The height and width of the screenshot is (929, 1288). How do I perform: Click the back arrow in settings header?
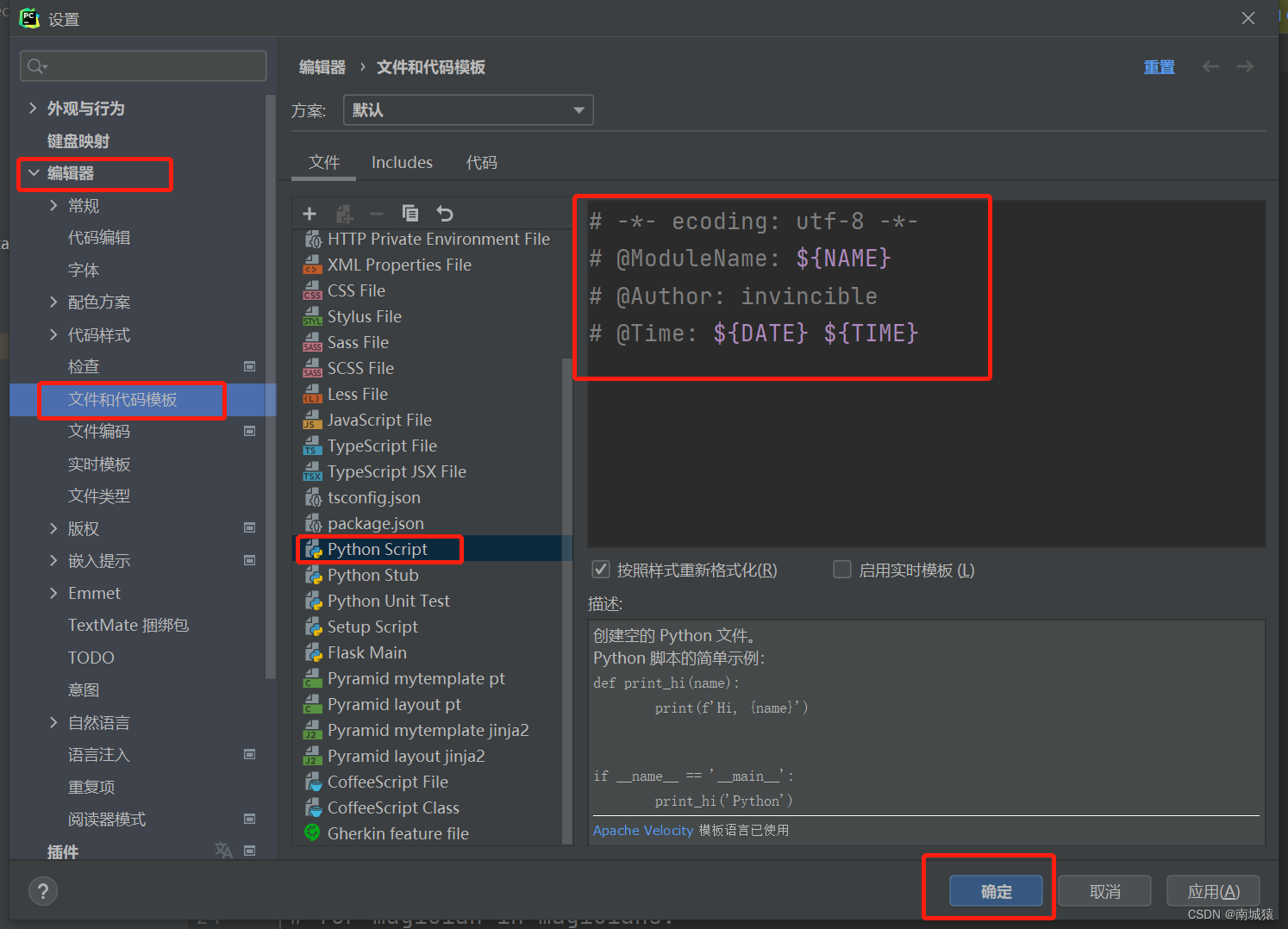click(1210, 66)
